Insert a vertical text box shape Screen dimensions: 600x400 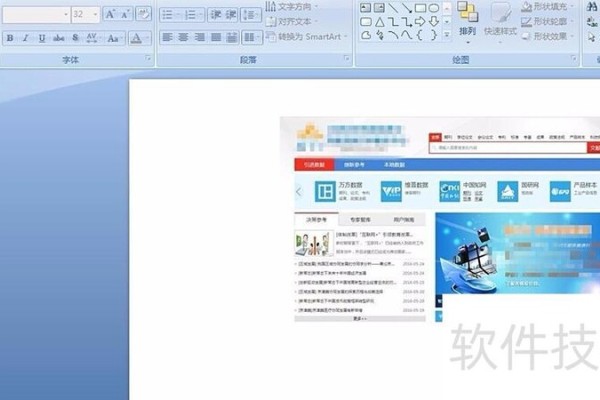[x=379, y=8]
